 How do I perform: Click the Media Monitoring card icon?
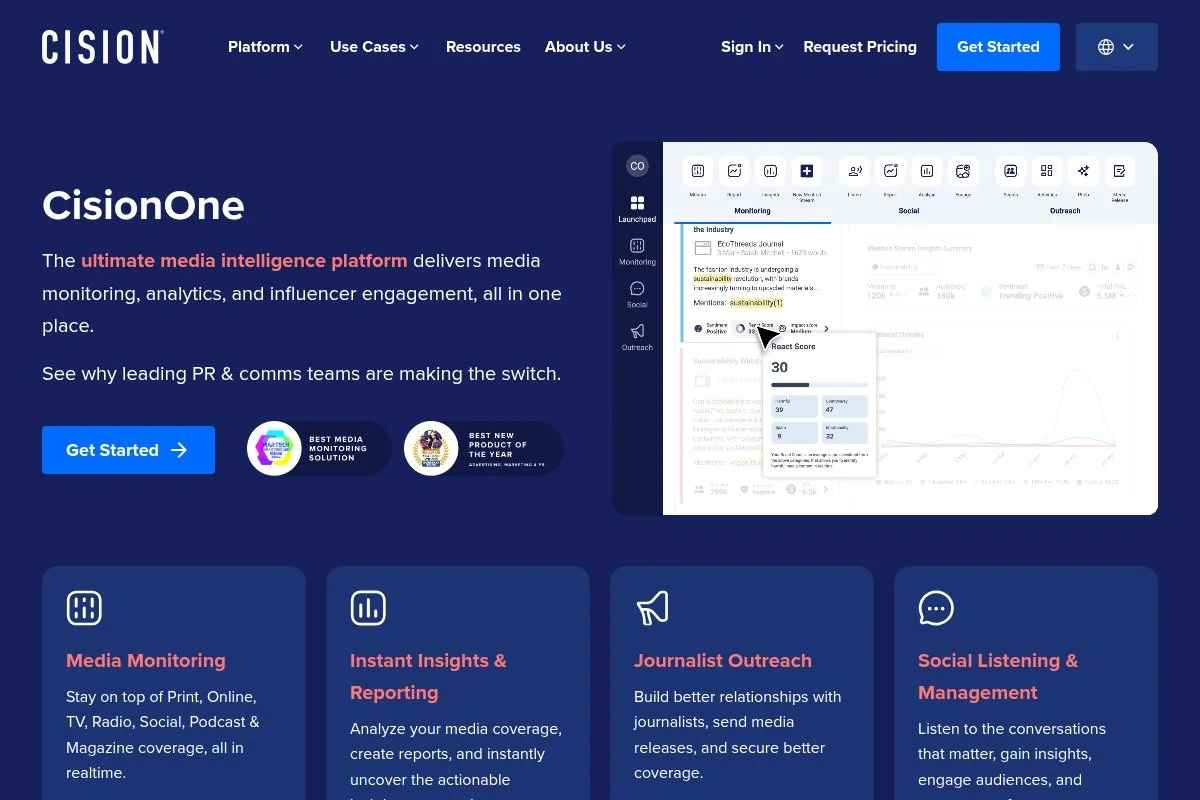pyautogui.click(x=84, y=607)
